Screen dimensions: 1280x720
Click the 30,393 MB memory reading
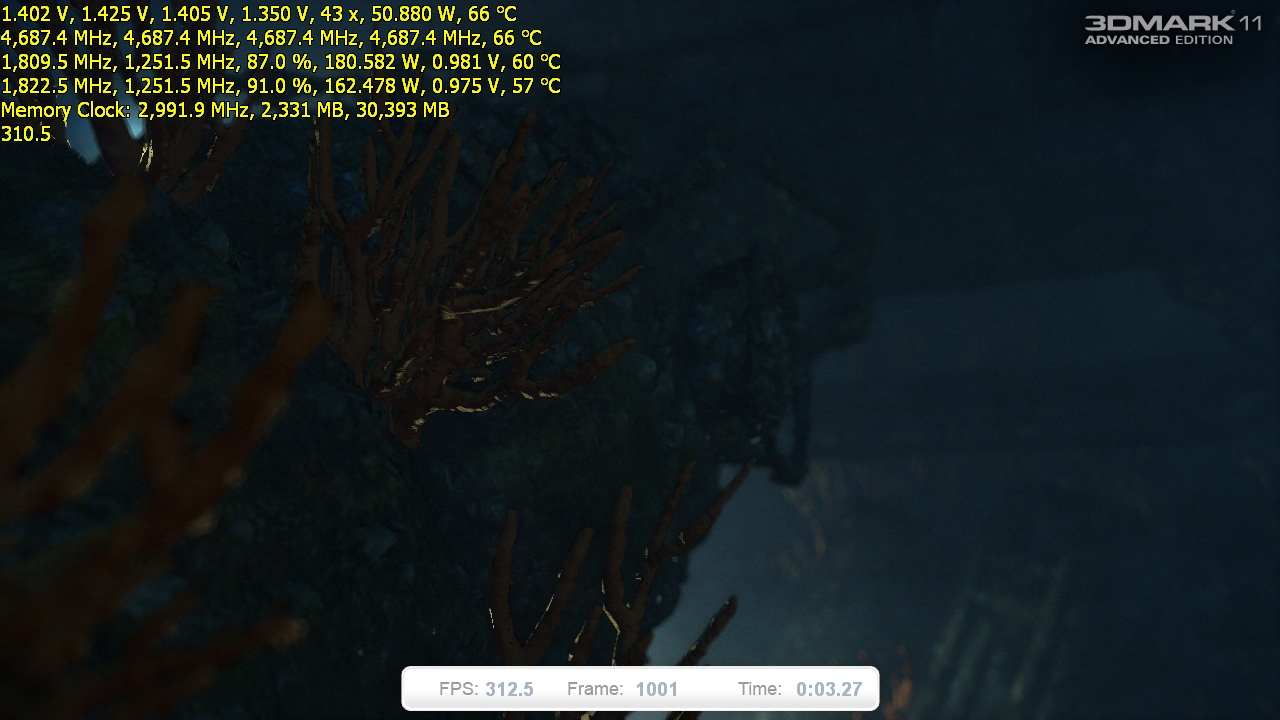[x=403, y=110]
